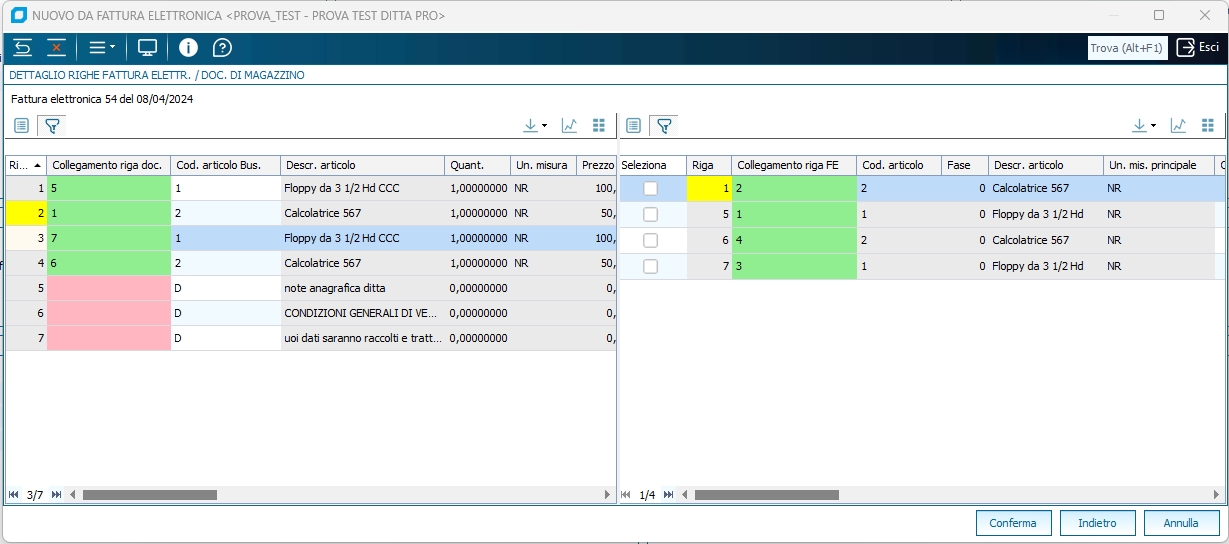Click the information (i) icon
The height and width of the screenshot is (544, 1229).
188,47
